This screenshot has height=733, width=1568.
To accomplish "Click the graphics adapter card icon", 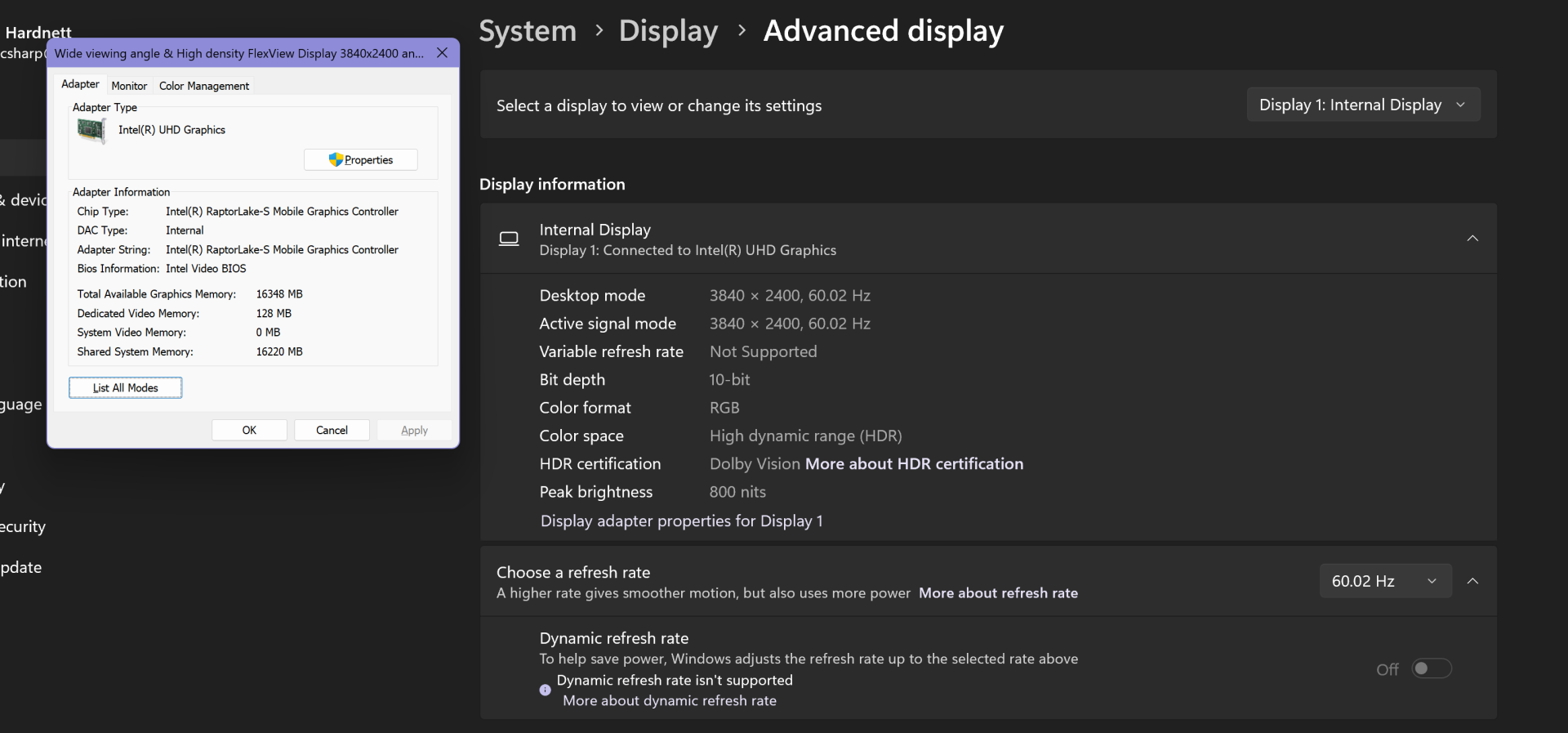I will pos(91,131).
